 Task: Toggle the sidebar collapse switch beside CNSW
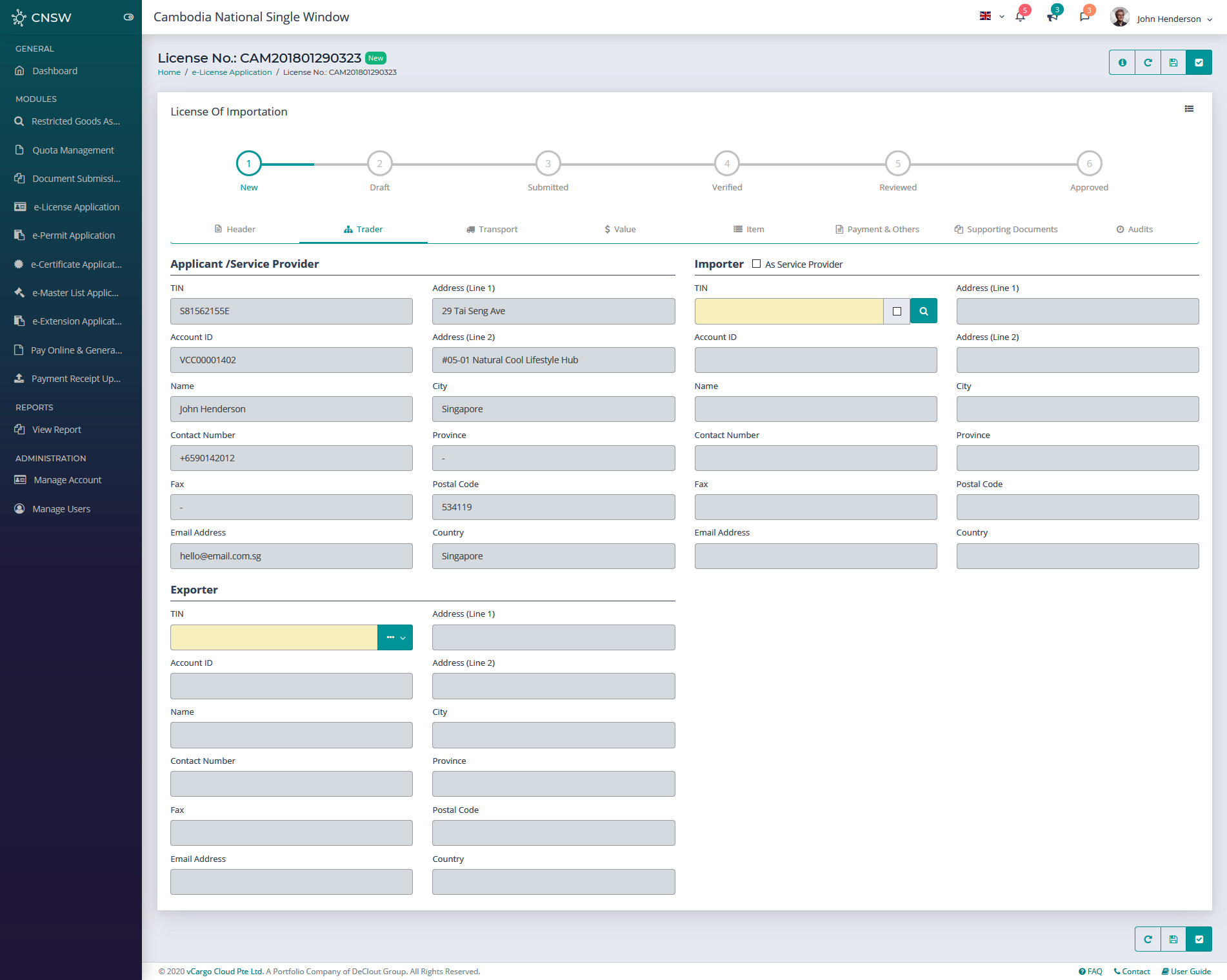pos(128,17)
